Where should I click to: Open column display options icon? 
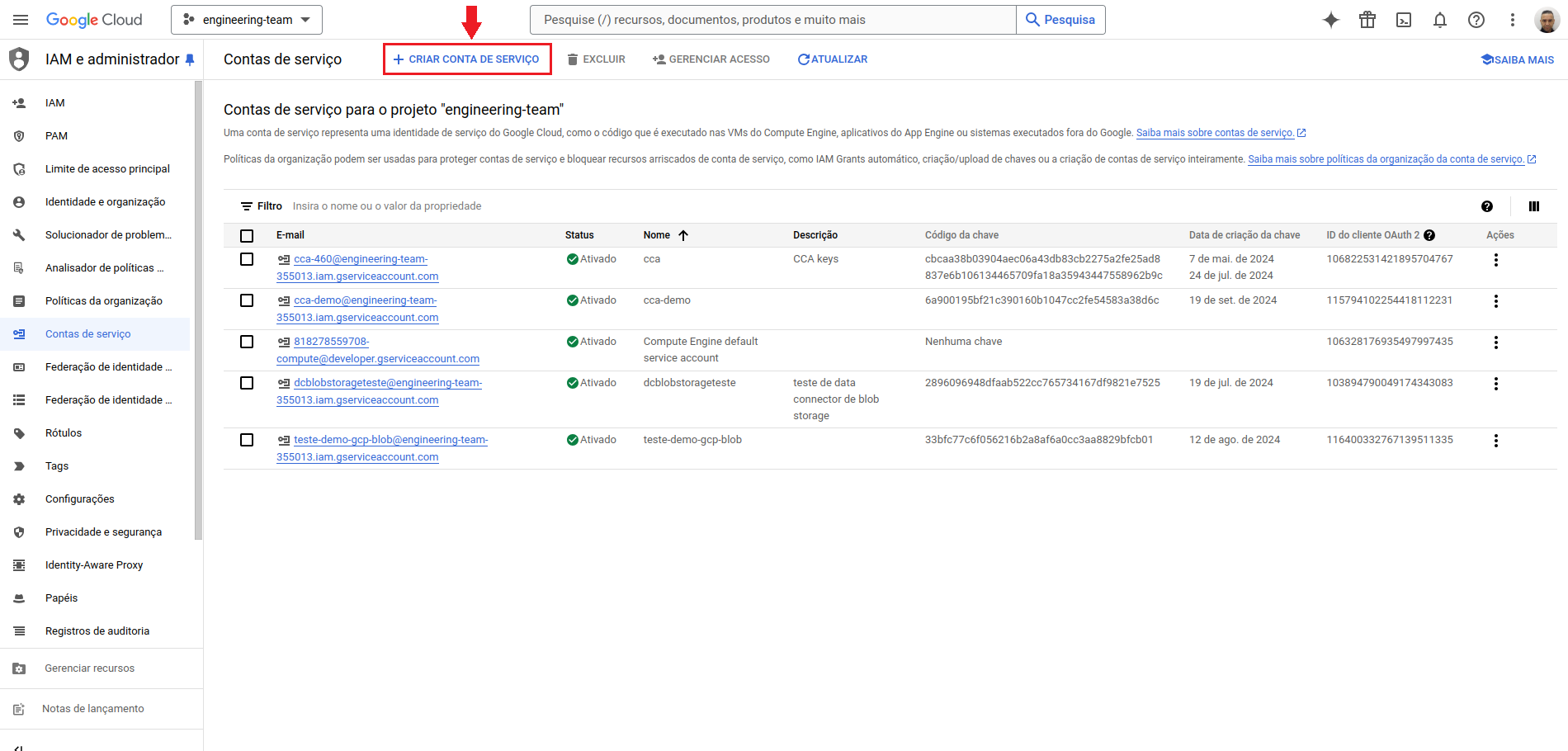[x=1533, y=206]
